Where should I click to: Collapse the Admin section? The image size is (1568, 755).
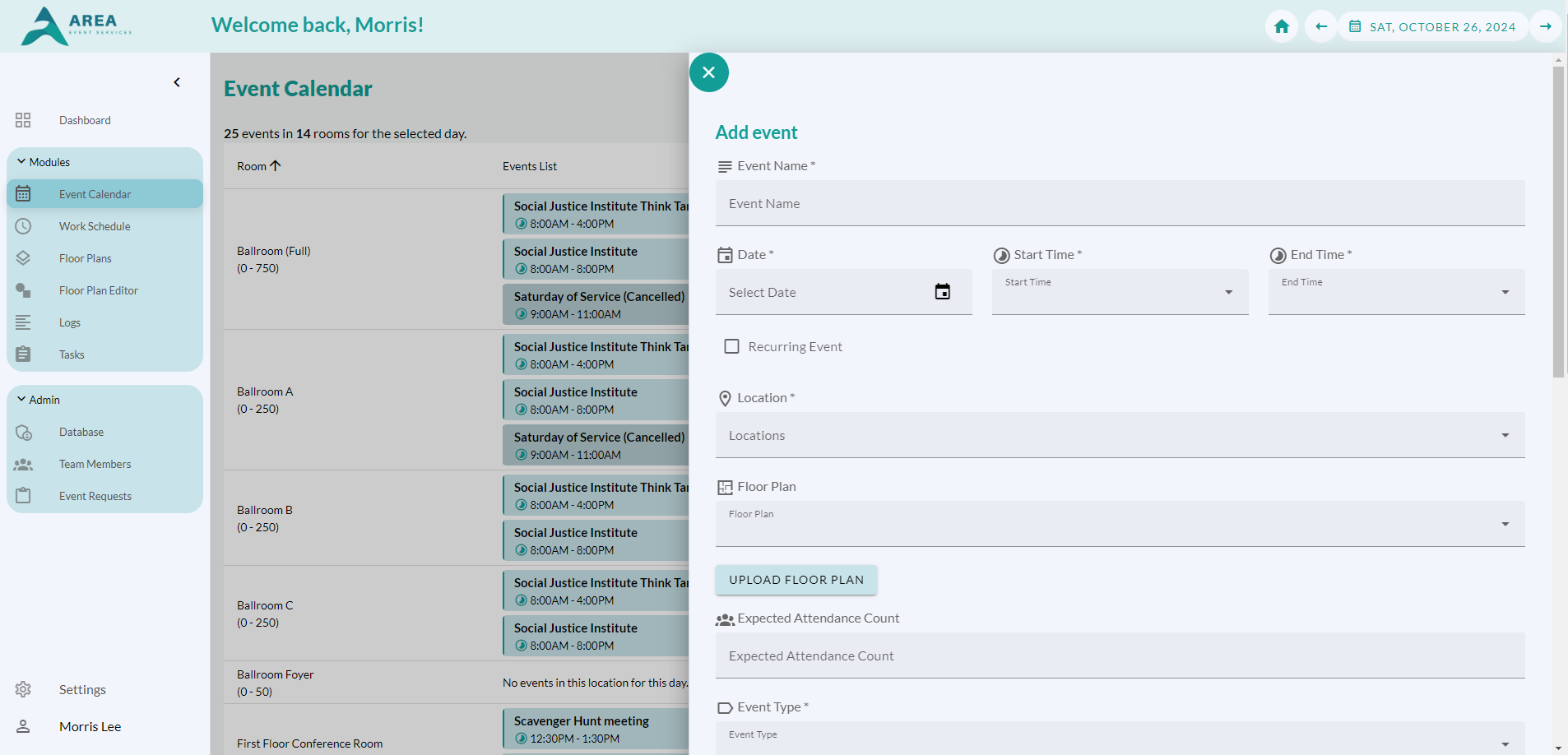click(x=21, y=400)
